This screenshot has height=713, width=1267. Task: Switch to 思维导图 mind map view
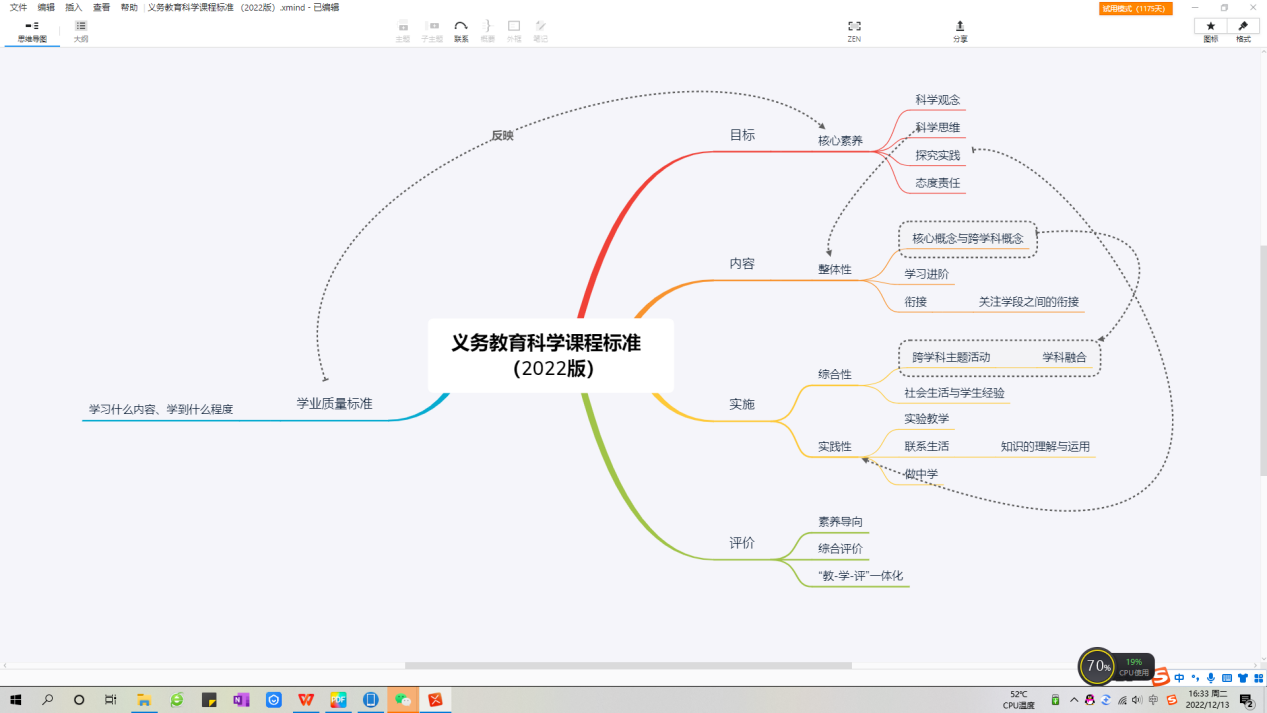32,31
